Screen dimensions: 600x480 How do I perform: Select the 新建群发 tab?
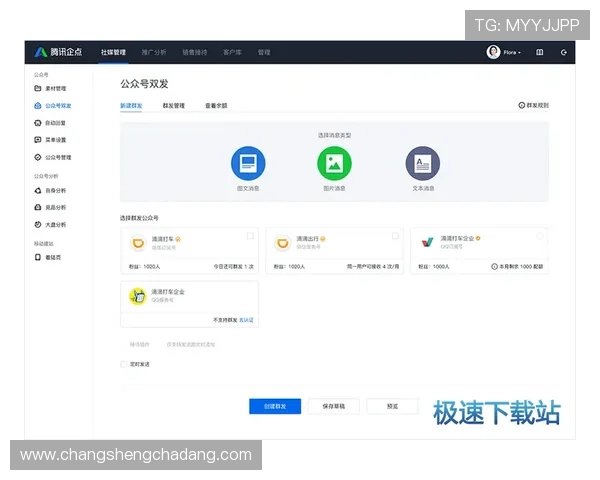[131, 106]
